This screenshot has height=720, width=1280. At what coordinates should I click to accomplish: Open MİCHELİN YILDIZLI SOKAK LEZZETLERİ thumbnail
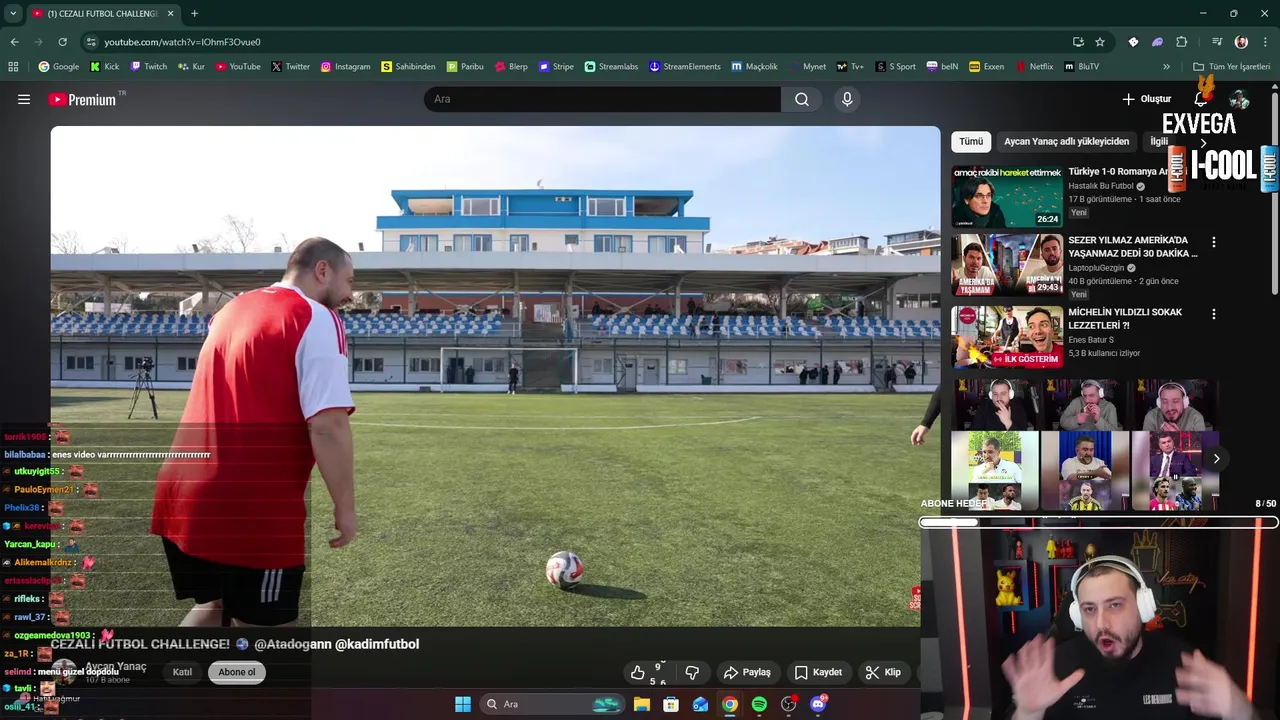[x=1007, y=337]
